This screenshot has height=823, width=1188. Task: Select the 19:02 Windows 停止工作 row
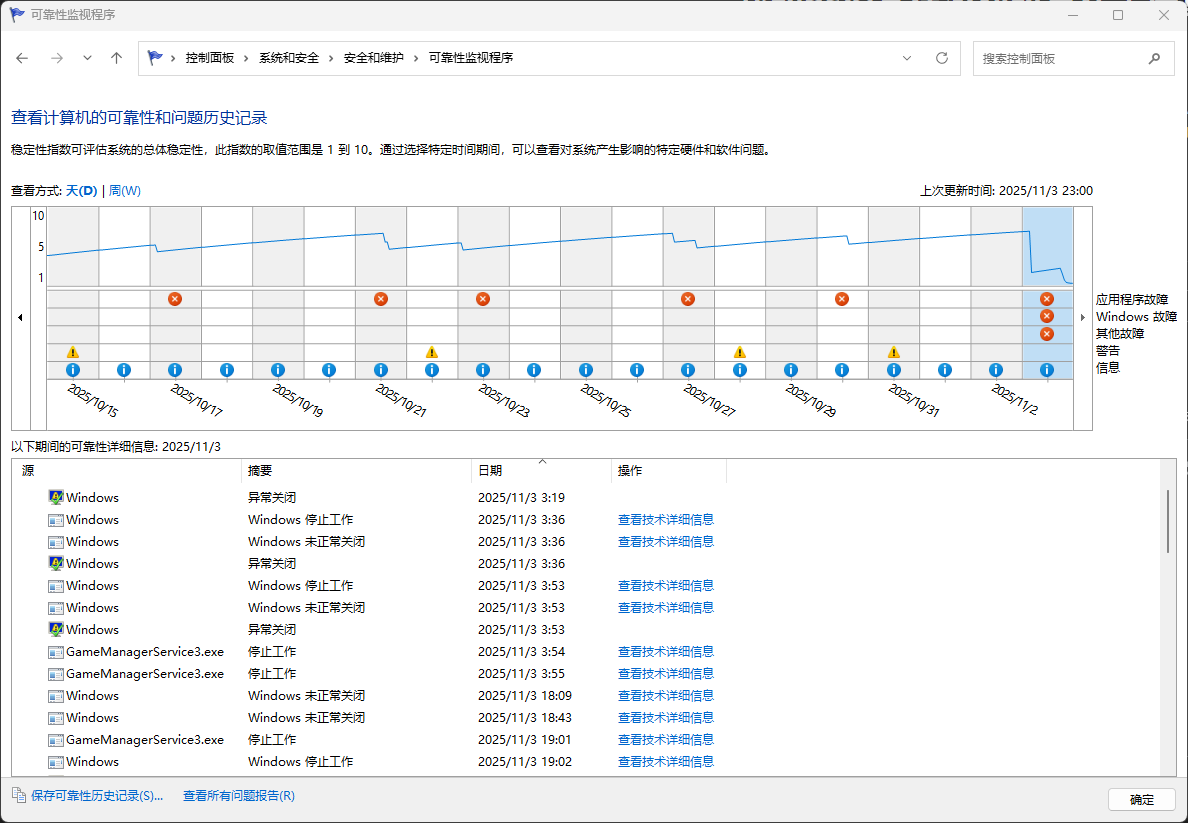click(587, 762)
